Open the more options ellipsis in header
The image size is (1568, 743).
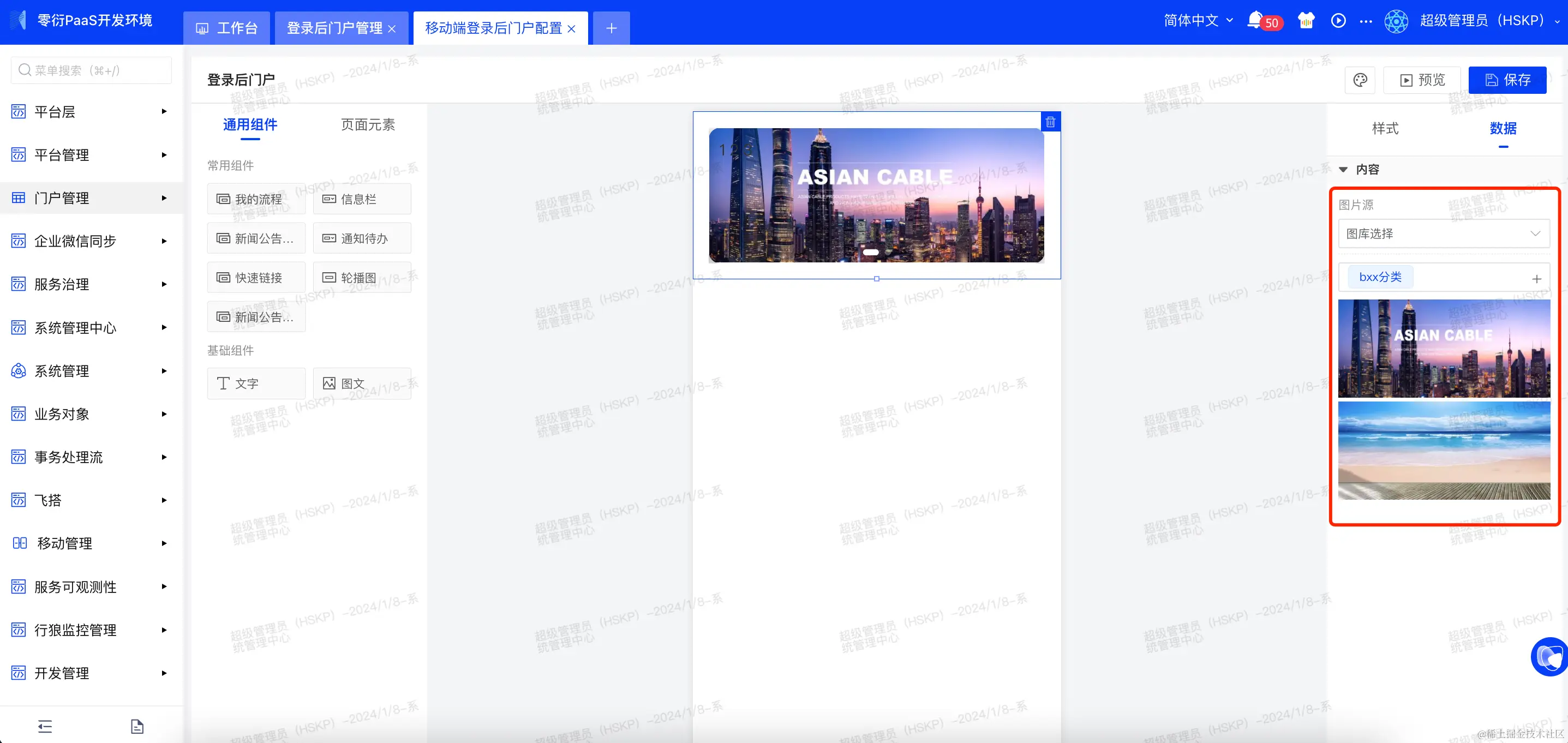[1366, 21]
